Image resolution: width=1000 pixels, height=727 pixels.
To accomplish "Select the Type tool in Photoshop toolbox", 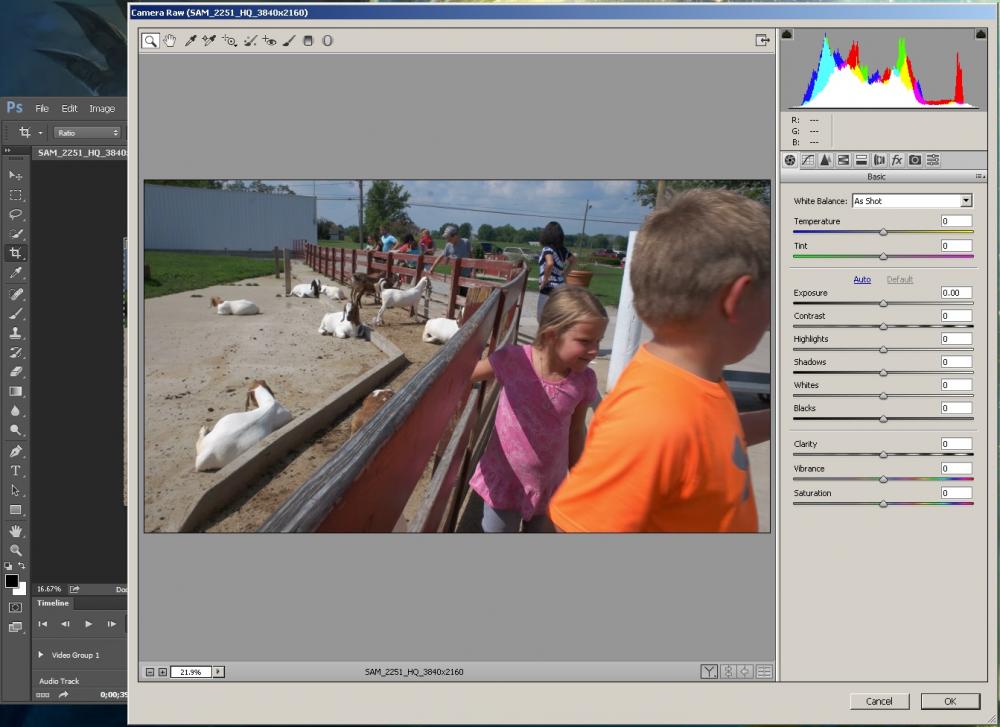I will pyautogui.click(x=15, y=471).
